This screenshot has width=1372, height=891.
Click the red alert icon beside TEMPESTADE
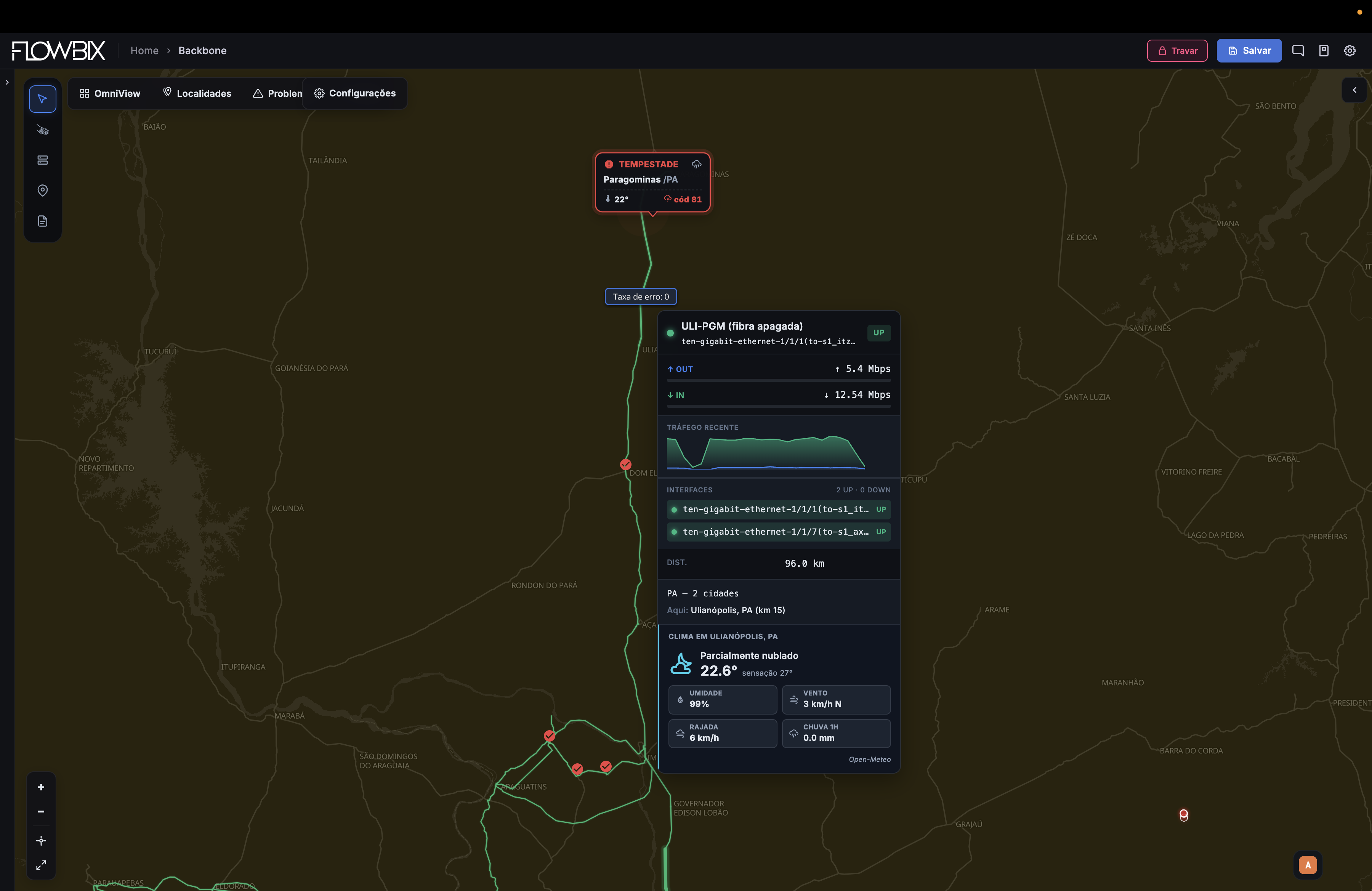coord(609,164)
